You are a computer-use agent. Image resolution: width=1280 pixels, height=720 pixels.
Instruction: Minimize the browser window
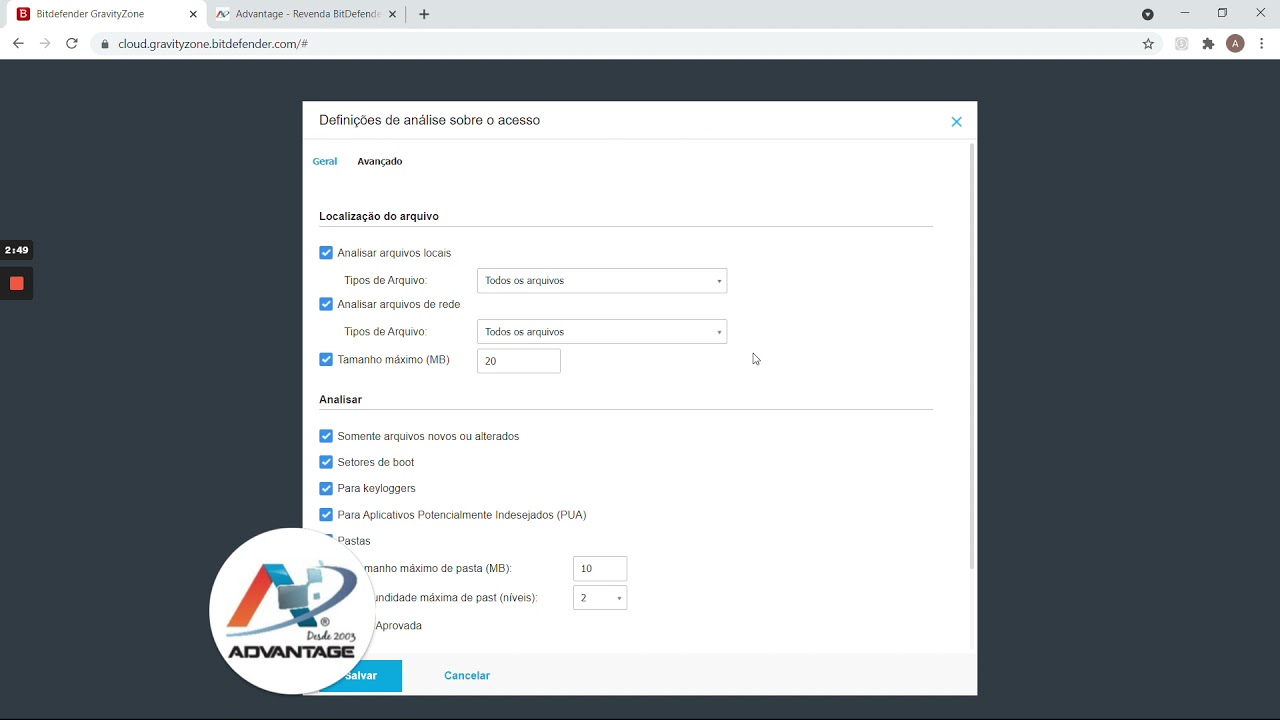click(1185, 13)
